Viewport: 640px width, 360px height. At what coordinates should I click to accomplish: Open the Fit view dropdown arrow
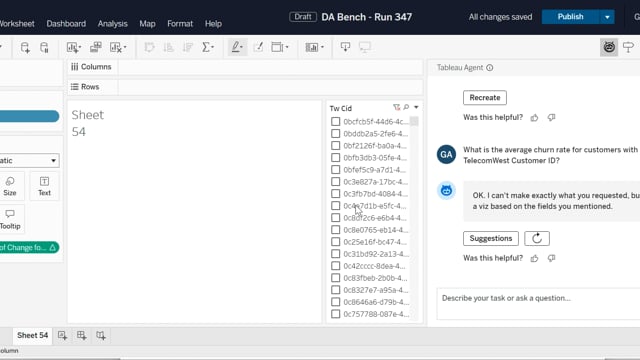[287, 47]
